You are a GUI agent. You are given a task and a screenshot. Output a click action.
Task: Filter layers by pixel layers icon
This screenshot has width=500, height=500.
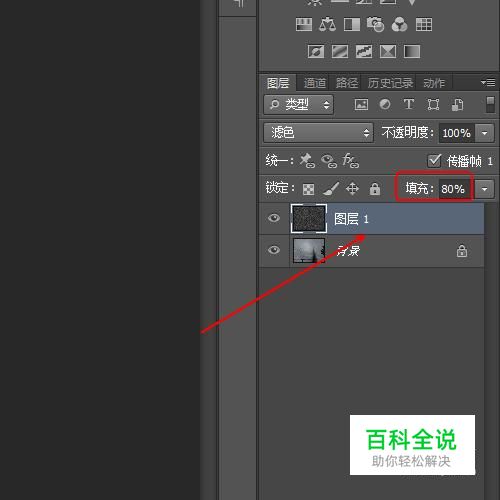[361, 105]
